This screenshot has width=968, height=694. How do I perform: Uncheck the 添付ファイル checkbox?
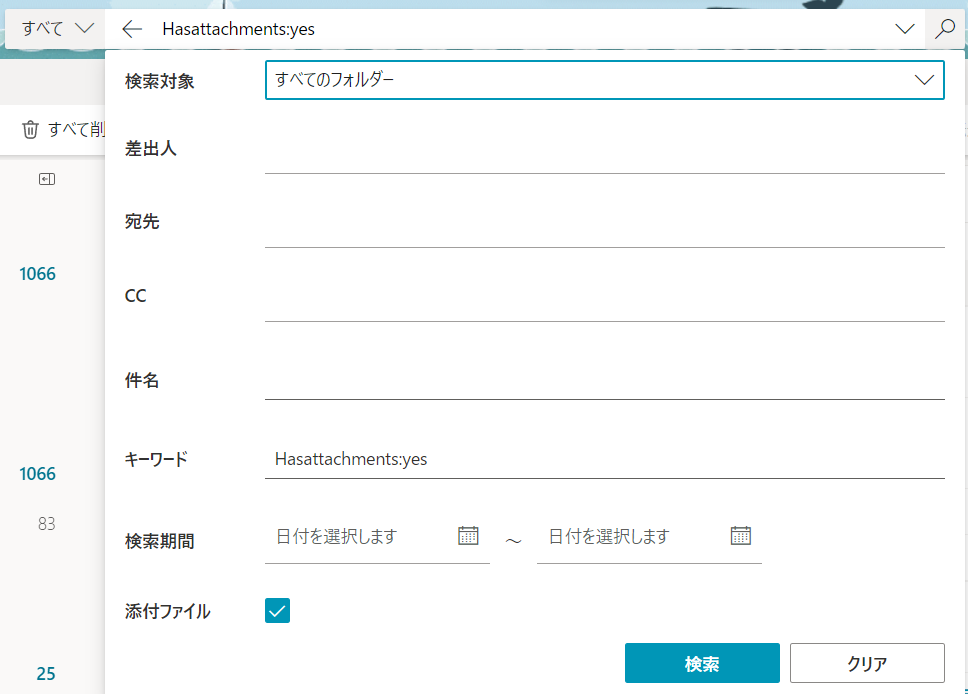coord(277,611)
